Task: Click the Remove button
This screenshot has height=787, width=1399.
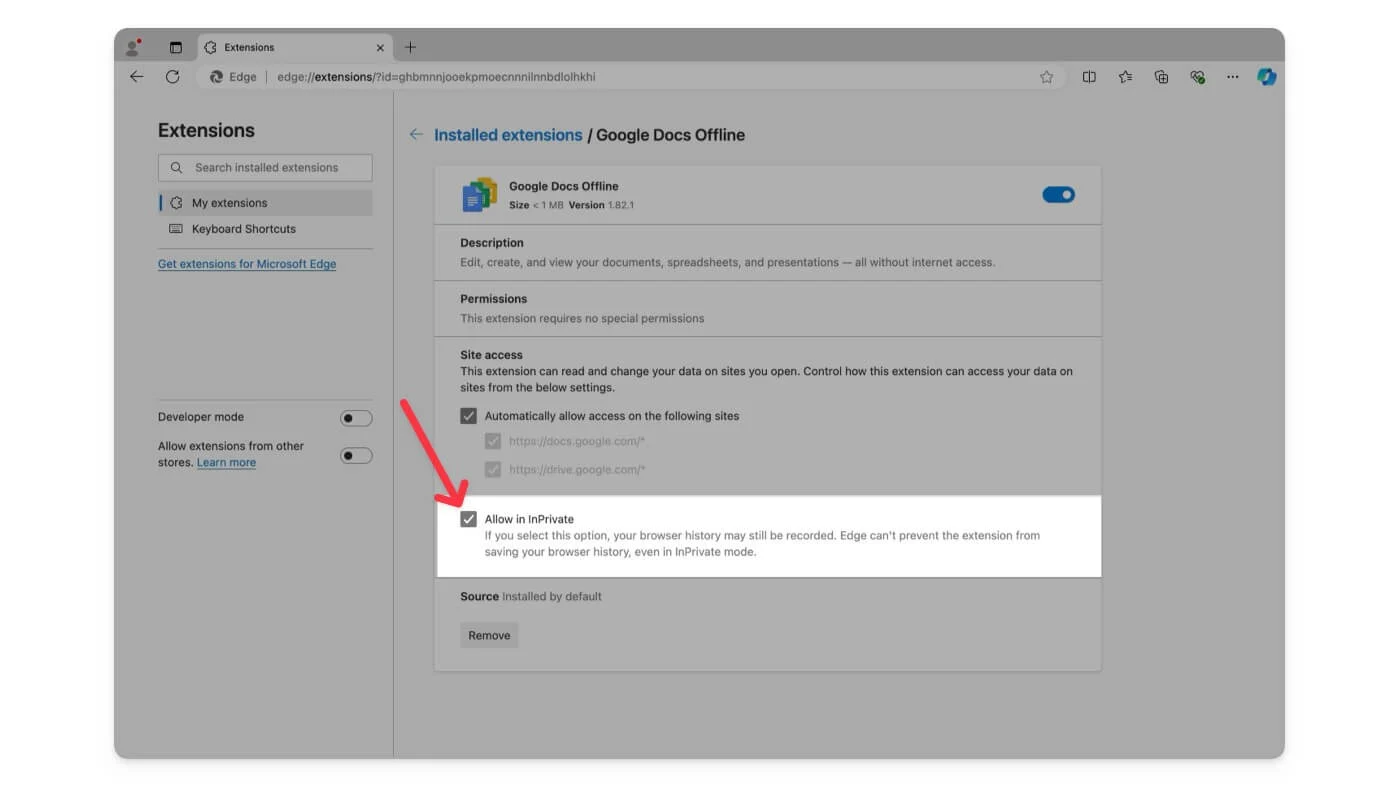Action: 489,636
